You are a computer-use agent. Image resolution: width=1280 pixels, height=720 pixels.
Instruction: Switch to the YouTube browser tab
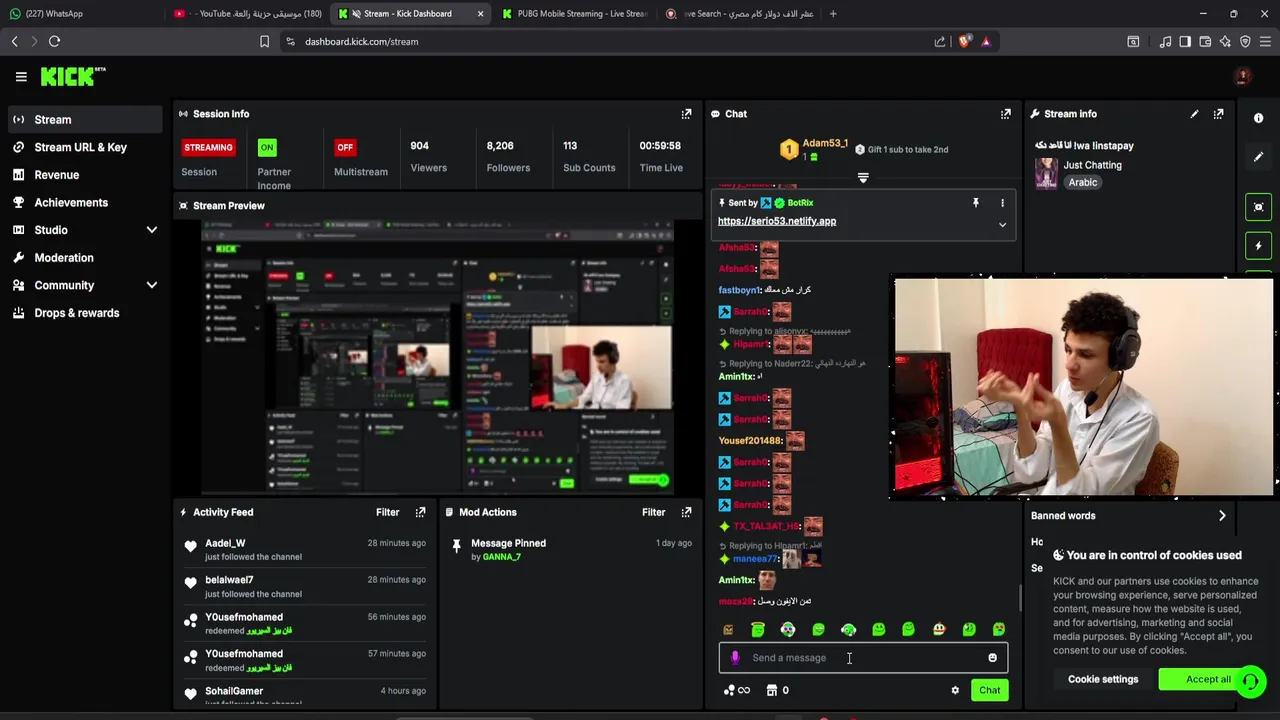click(248, 14)
